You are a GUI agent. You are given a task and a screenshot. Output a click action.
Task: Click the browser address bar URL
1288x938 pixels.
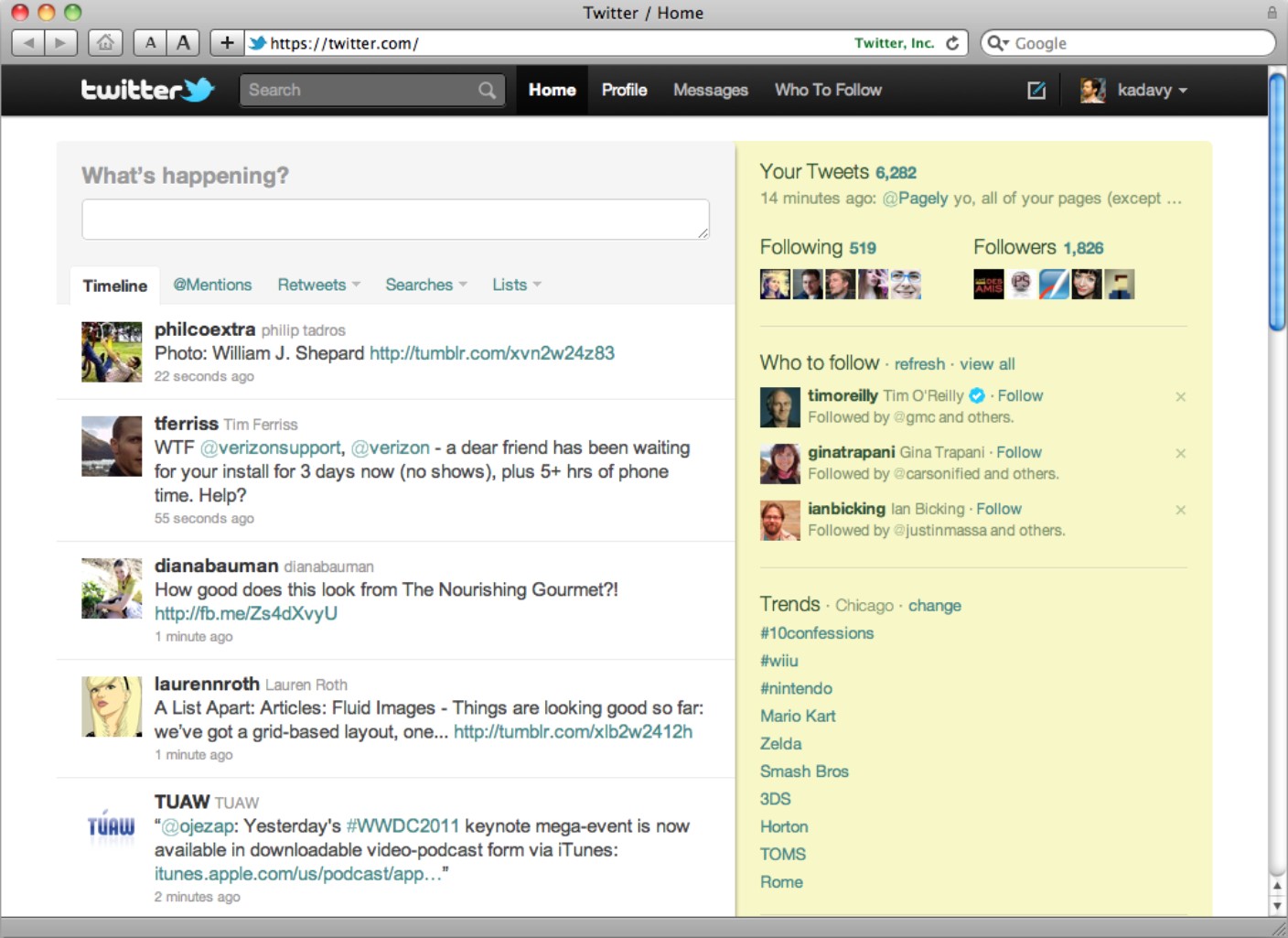pyautogui.click(x=344, y=43)
